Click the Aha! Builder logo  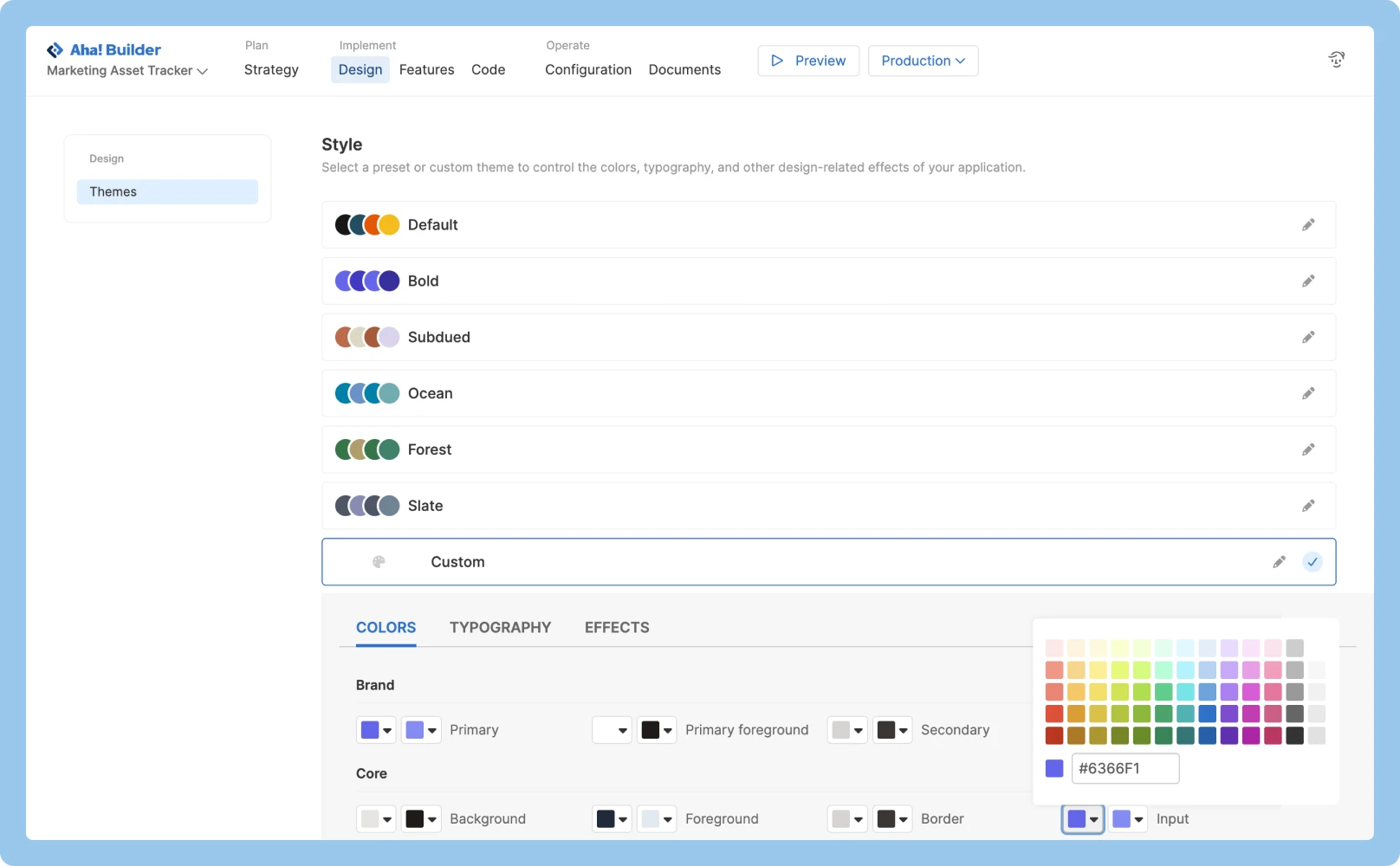103,49
